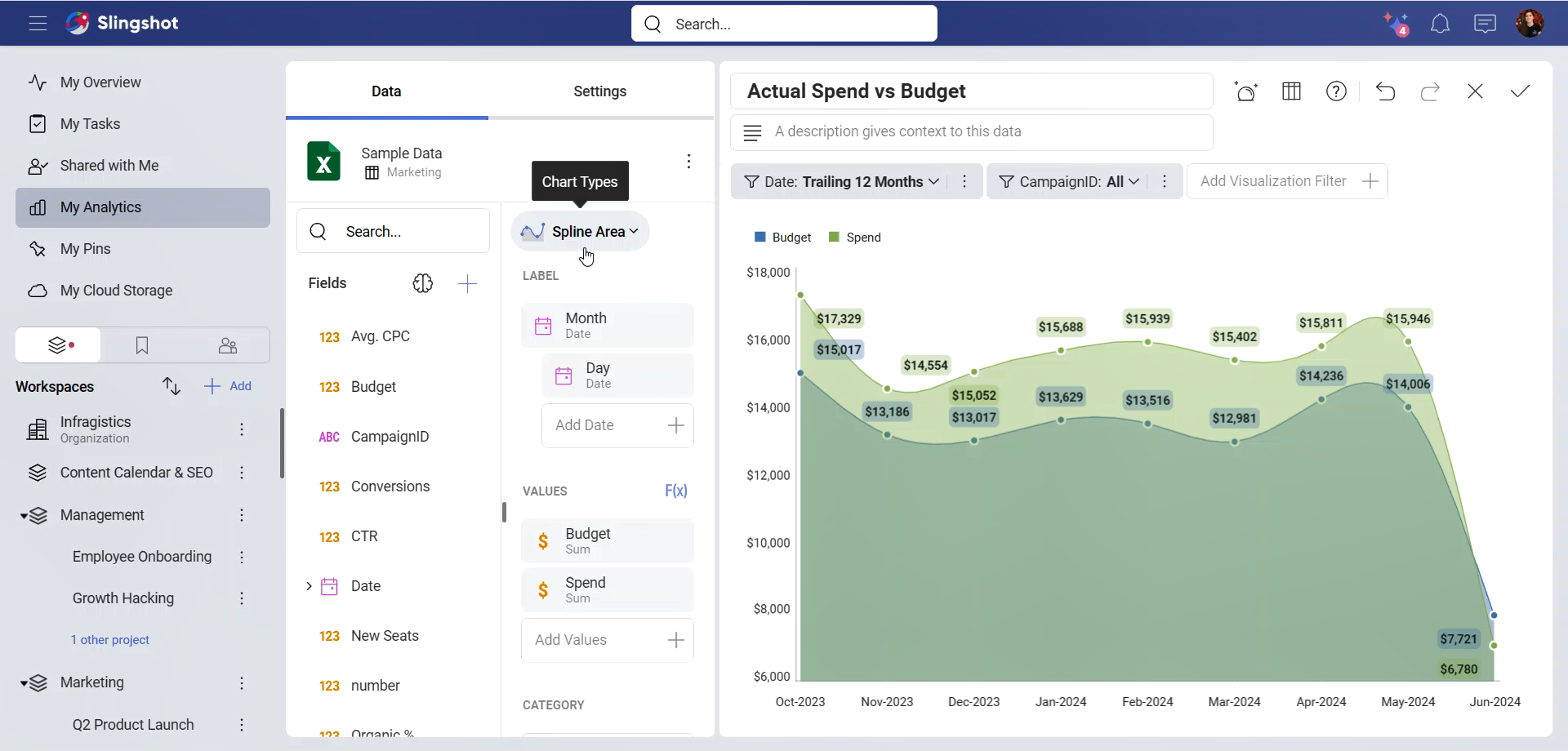Image resolution: width=1568 pixels, height=751 pixels.
Task: Open My Cloud Storage
Action: click(x=143, y=291)
